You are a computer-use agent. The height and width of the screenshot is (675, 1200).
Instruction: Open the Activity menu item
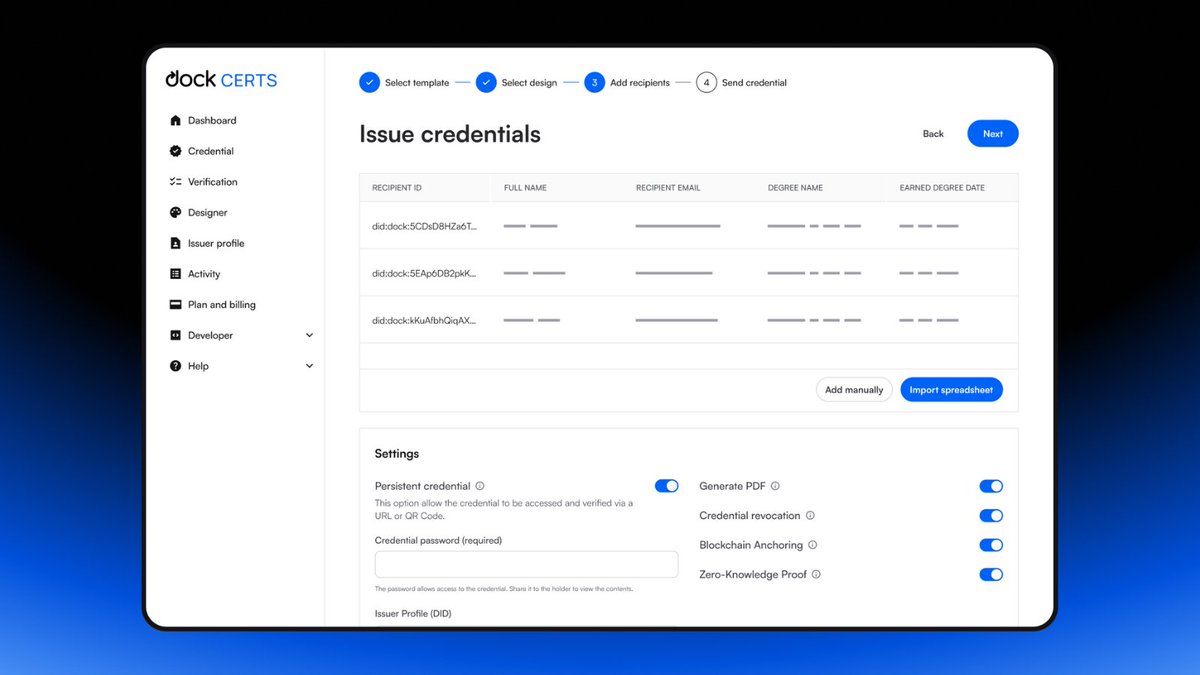pyautogui.click(x=204, y=274)
